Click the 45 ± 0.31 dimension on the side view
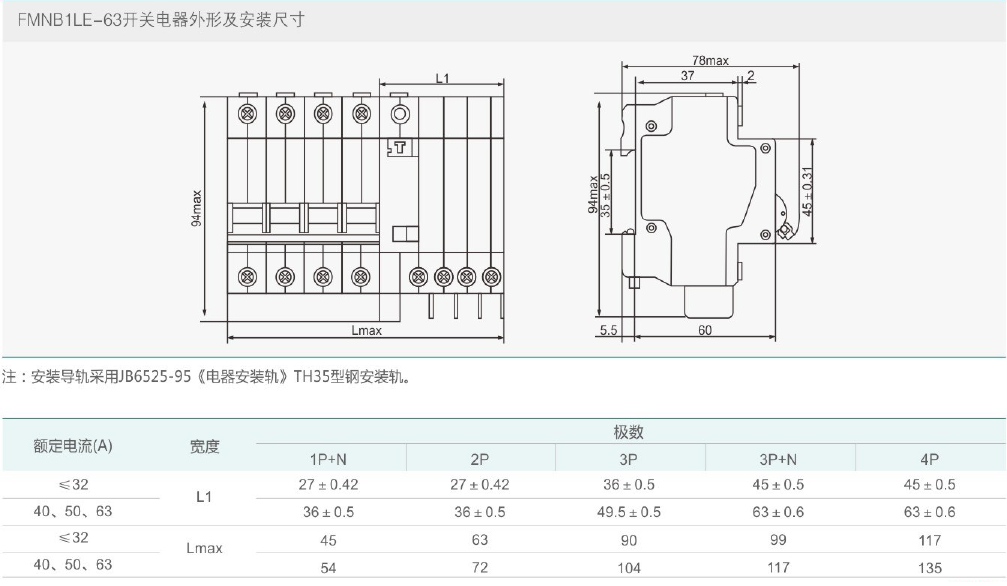Image resolution: width=1007 pixels, height=586 pixels. click(x=808, y=191)
